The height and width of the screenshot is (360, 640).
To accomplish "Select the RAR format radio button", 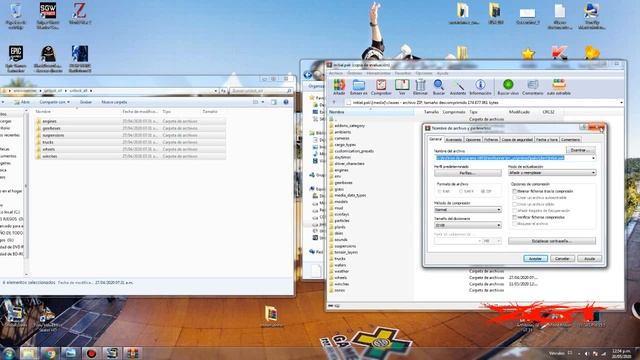I will (x=440, y=191).
